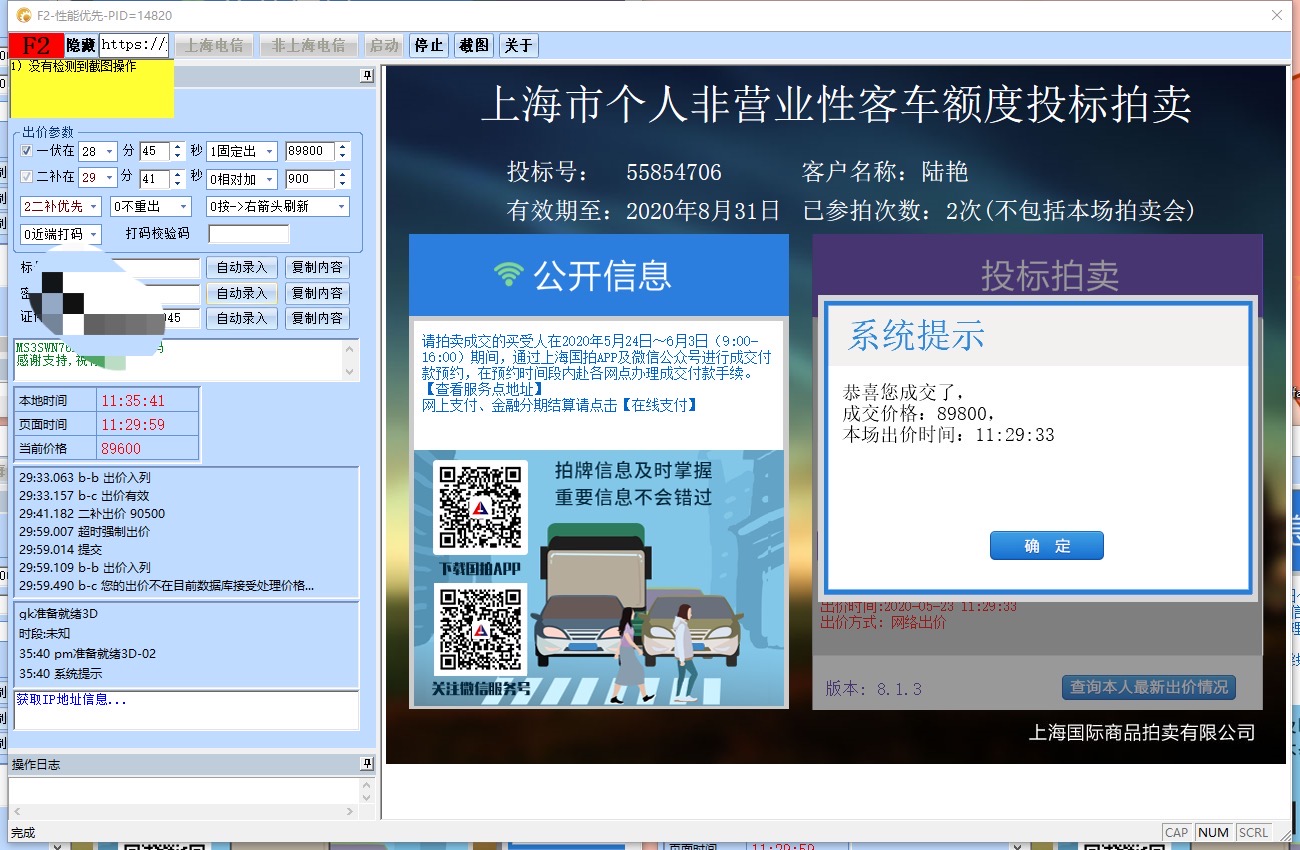Screen dimensions: 1300x850
Task: Click 自动录入 in the first row
Action: (242, 267)
